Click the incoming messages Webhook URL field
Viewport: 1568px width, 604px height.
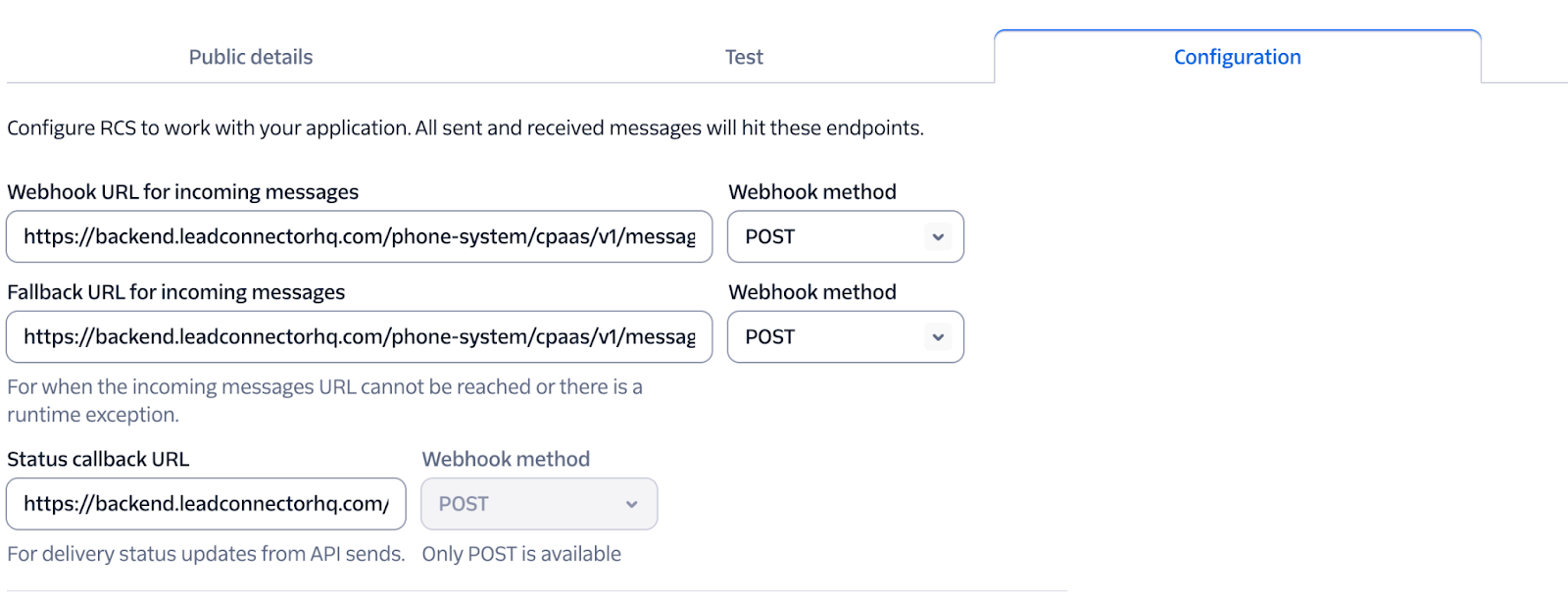[359, 236]
